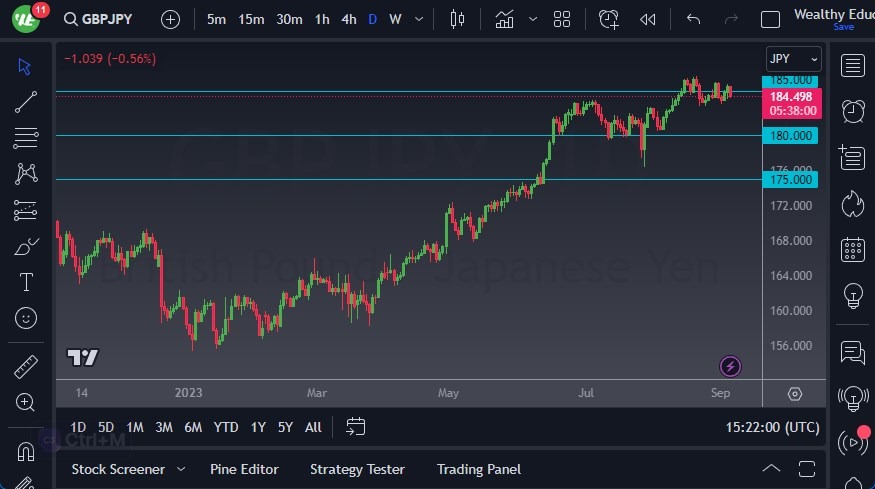The image size is (875, 489).
Task: Open the emoji icons tool
Action: point(26,318)
